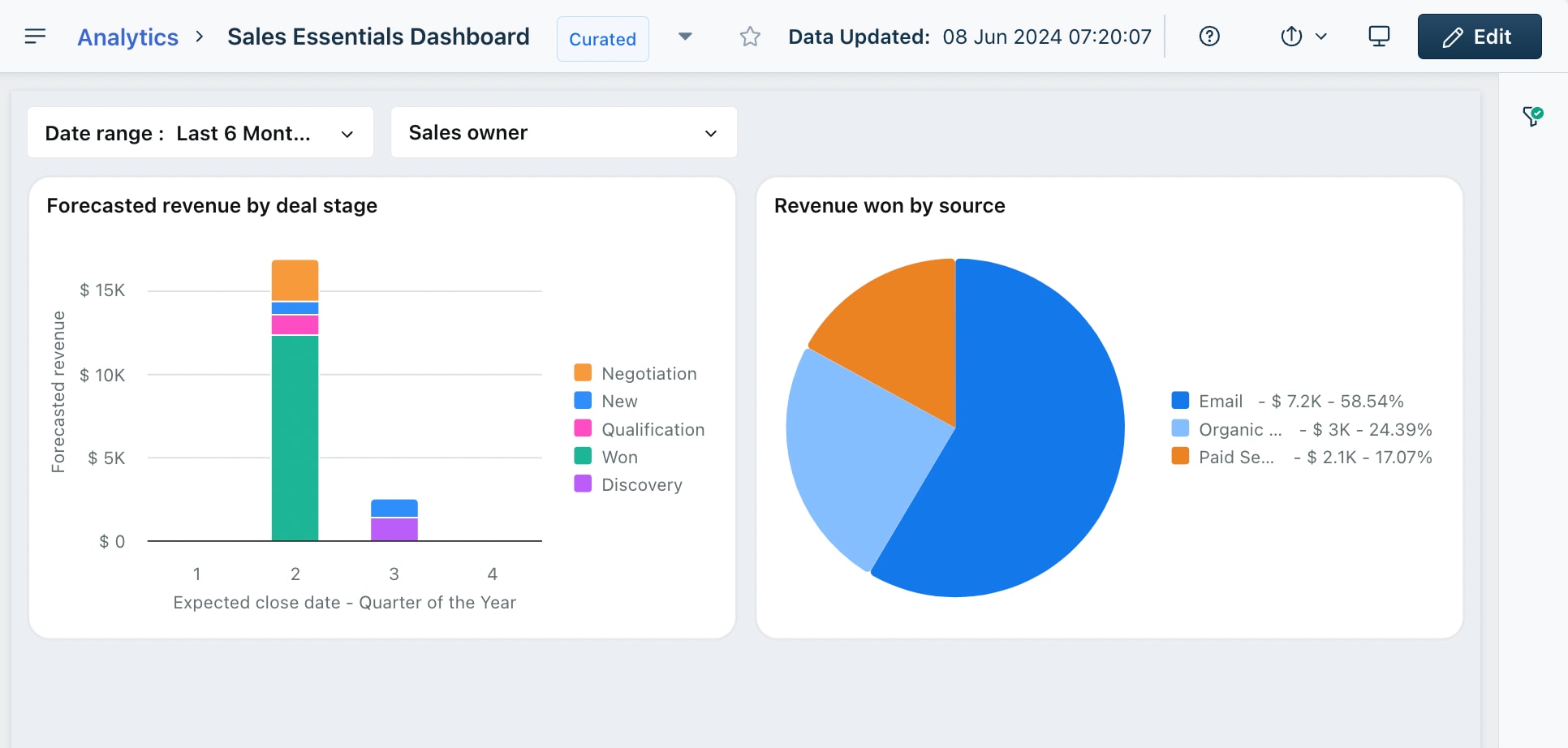Expand the dashboard name caret dropdown
The height and width of the screenshot is (748, 1568).
[685, 37]
